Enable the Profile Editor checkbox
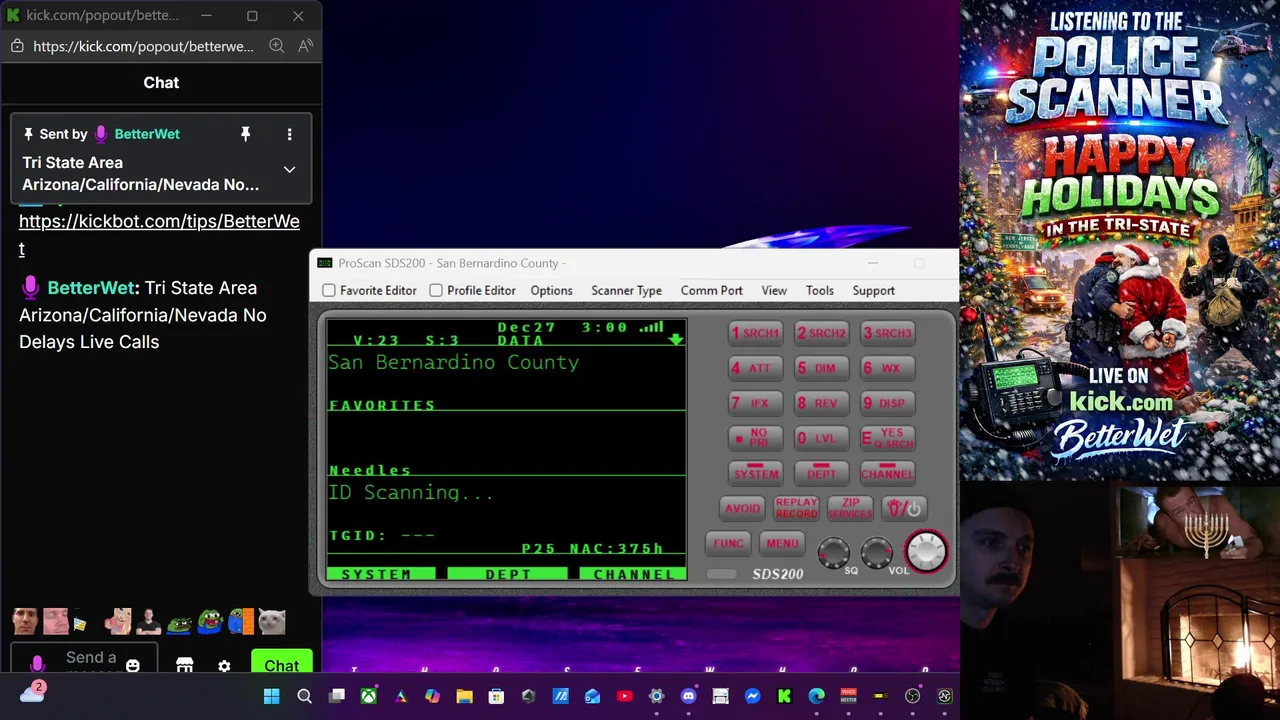The image size is (1280, 720). coord(436,290)
